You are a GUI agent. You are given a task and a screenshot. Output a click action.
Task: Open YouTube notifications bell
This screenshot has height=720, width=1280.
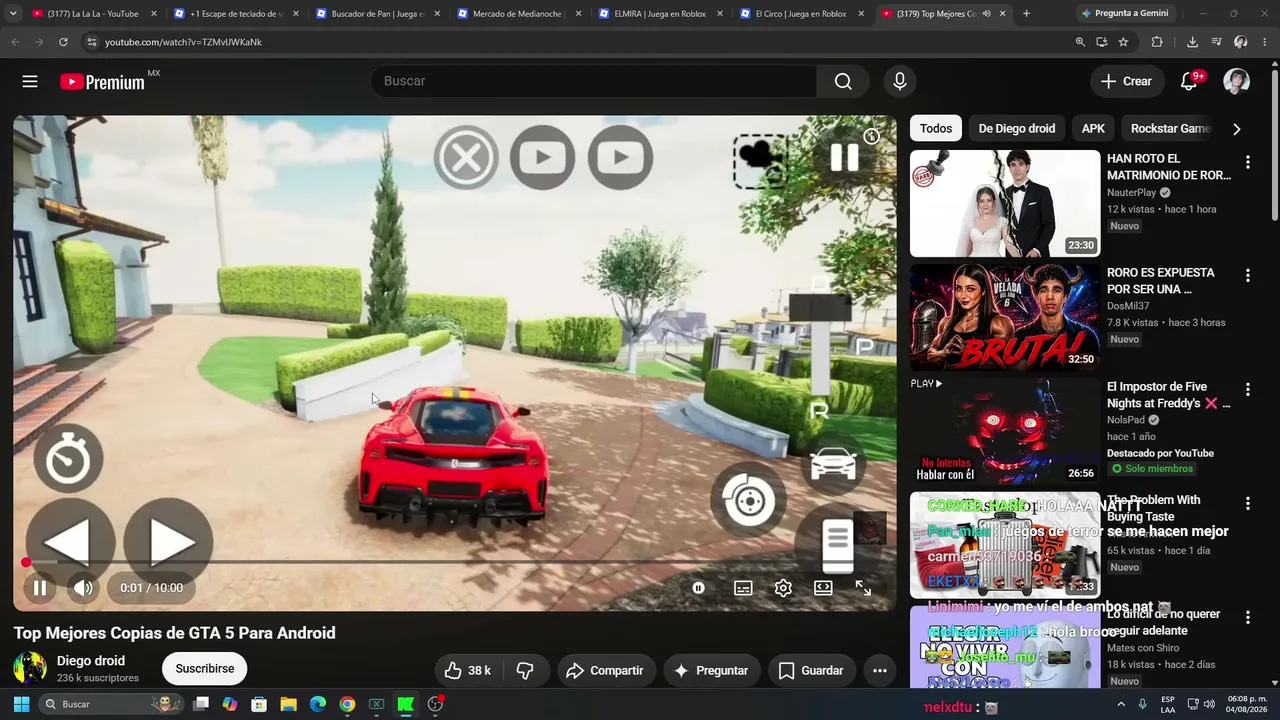pyautogui.click(x=1189, y=82)
